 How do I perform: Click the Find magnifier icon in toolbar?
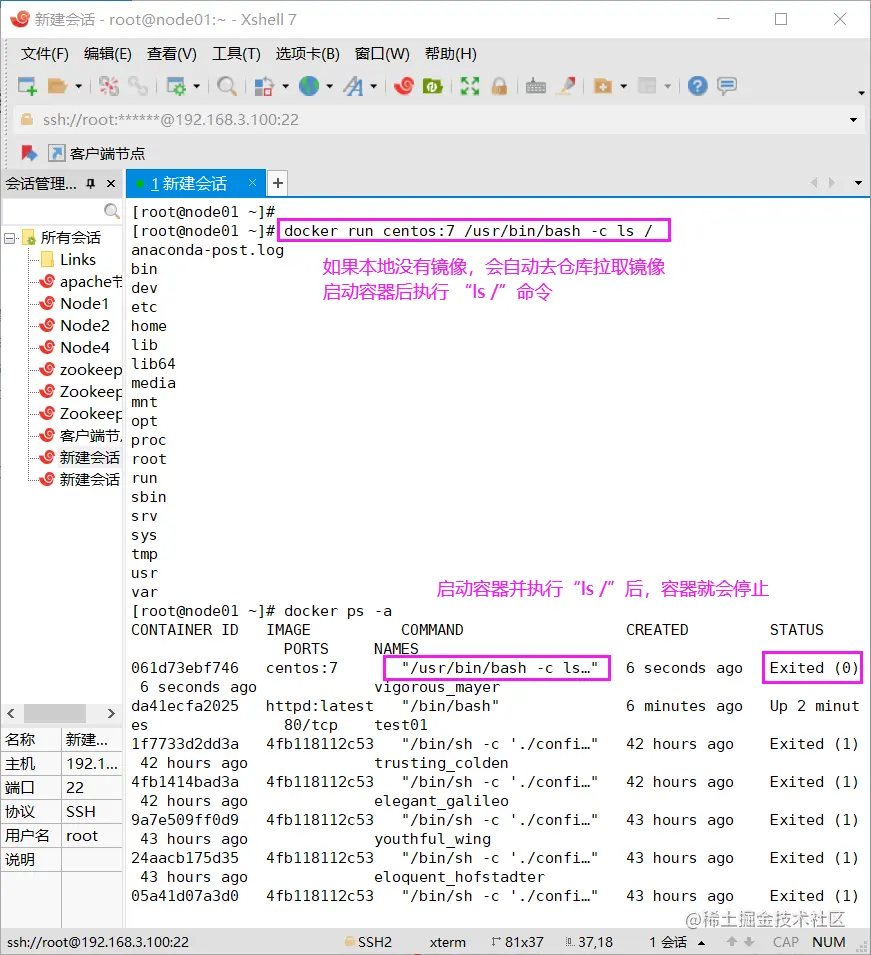[x=227, y=86]
